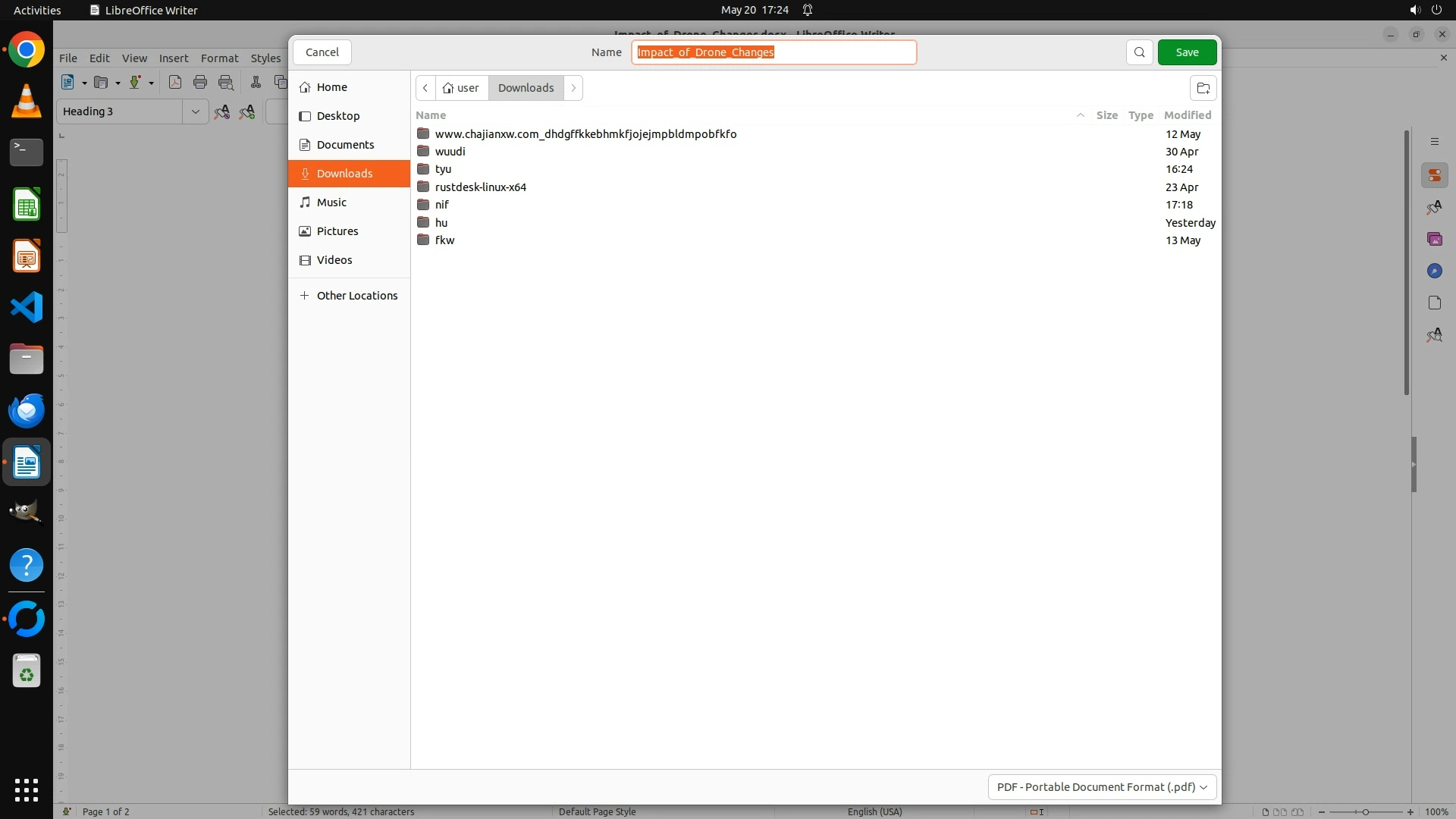1456x819 pixels.
Task: Sort files by Name column header
Action: tap(431, 115)
